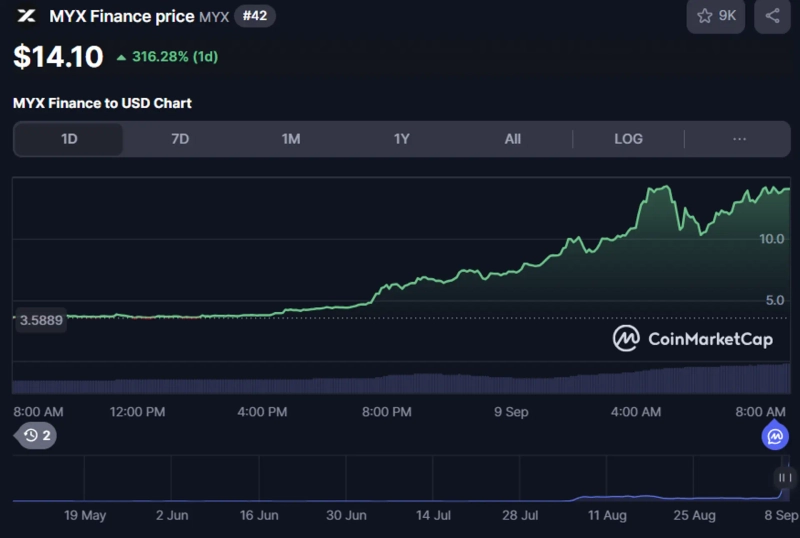This screenshot has width=800, height=538.
Task: Click the CoinMarketCap watermark logo on chart
Action: pyautogui.click(x=627, y=339)
